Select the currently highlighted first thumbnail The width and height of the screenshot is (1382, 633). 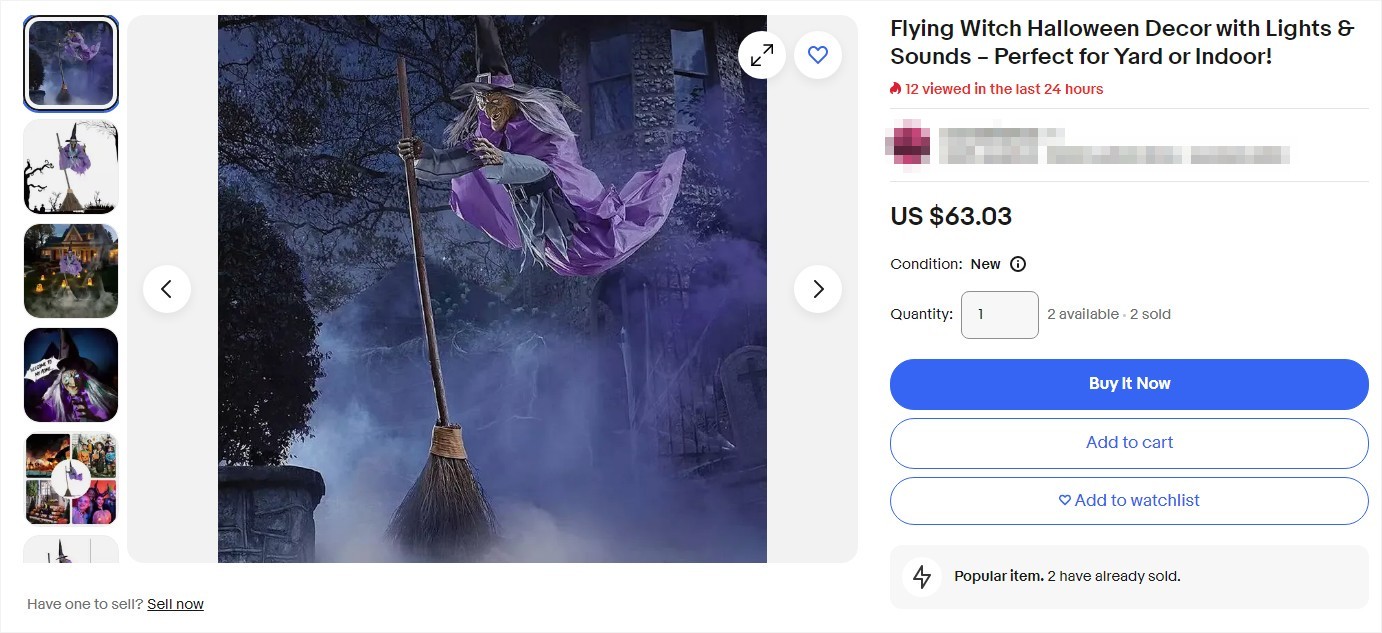coord(70,62)
